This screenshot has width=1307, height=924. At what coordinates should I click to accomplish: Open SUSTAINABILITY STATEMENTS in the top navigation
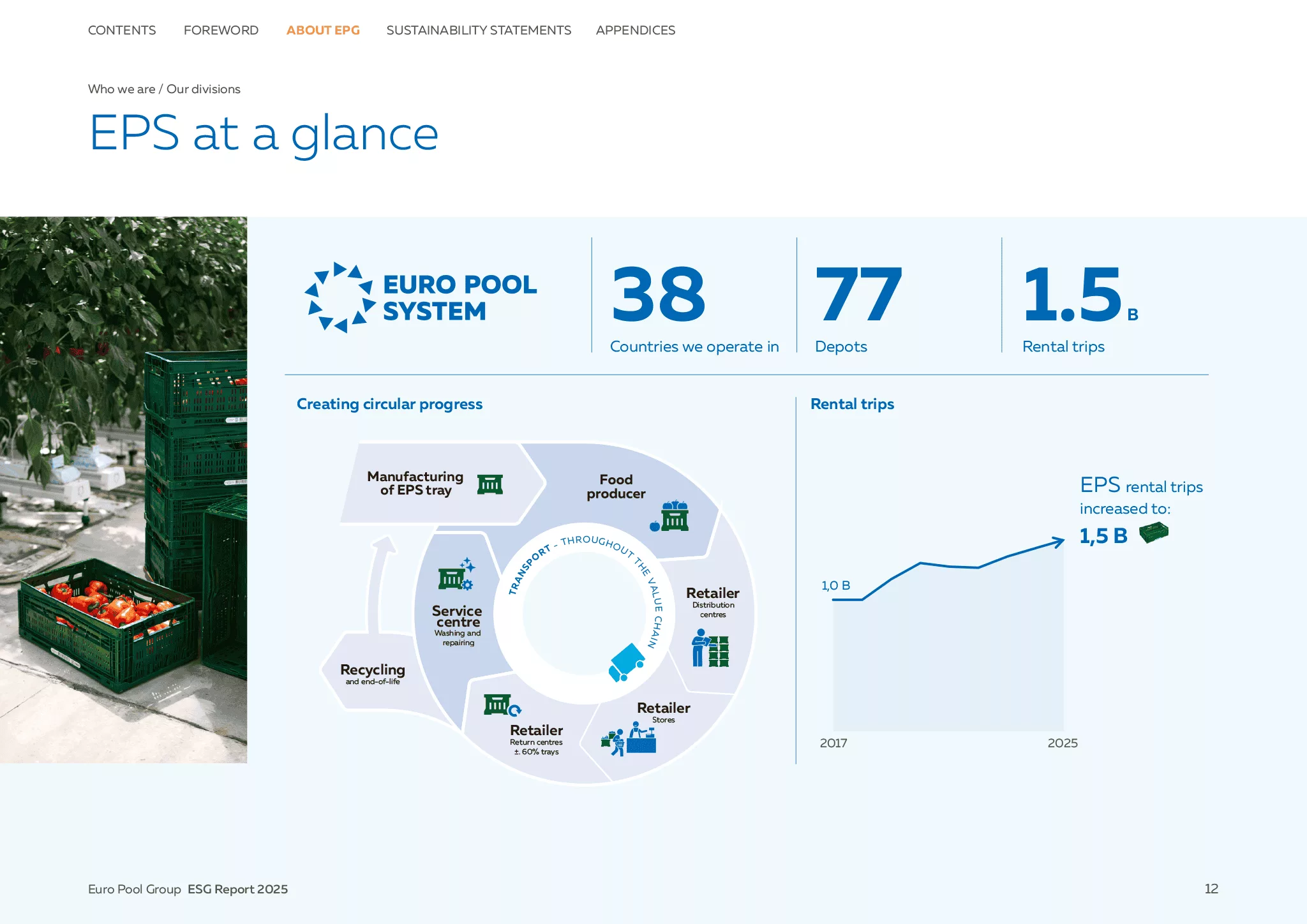pyautogui.click(x=479, y=30)
